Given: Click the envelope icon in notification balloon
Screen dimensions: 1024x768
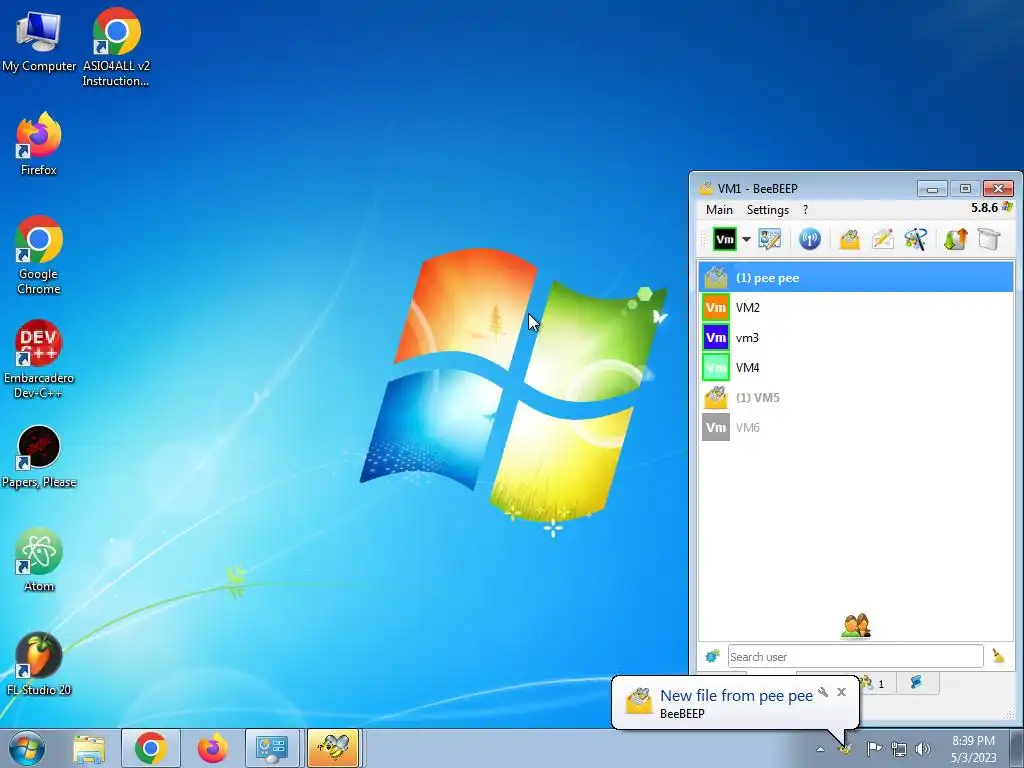Looking at the screenshot, I should point(639,702).
